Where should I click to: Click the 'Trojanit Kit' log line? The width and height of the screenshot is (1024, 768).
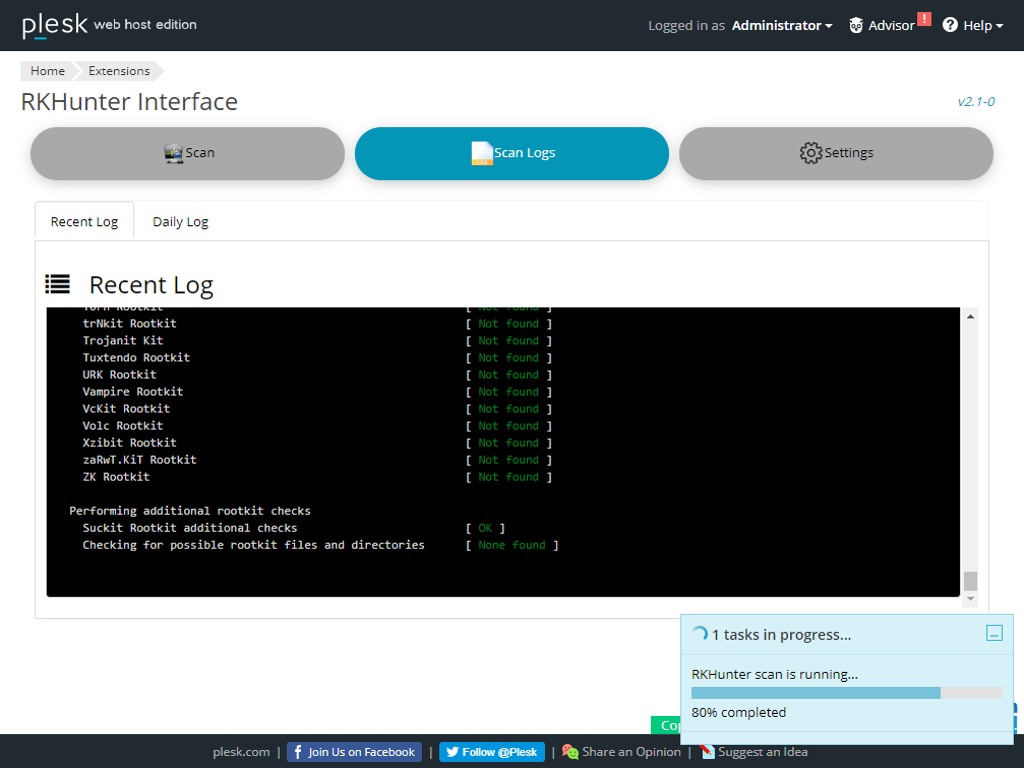pos(123,341)
